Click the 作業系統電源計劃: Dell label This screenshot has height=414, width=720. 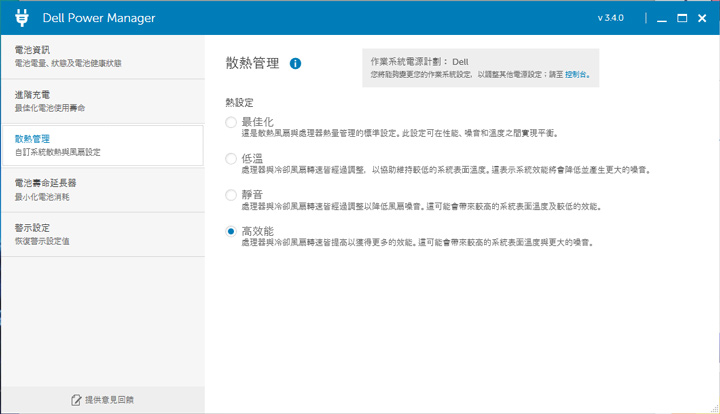click(x=420, y=62)
